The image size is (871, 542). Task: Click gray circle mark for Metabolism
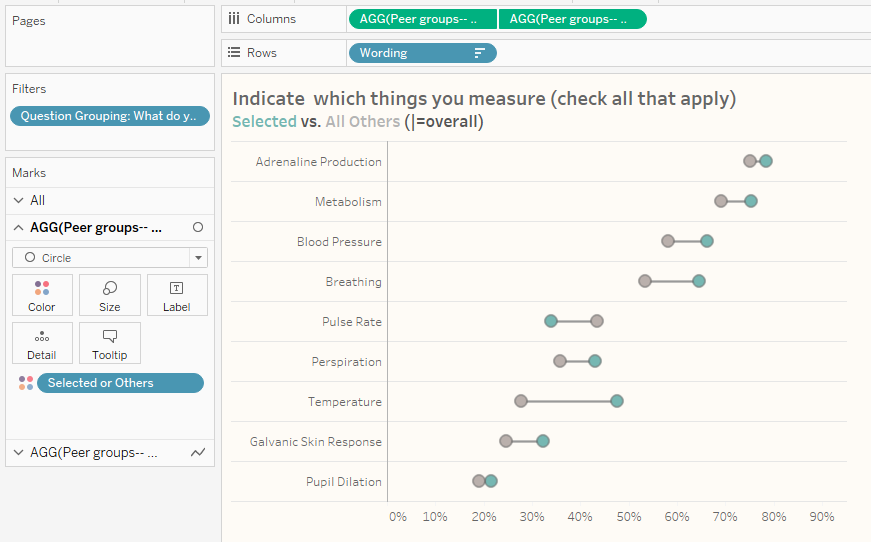[720, 201]
